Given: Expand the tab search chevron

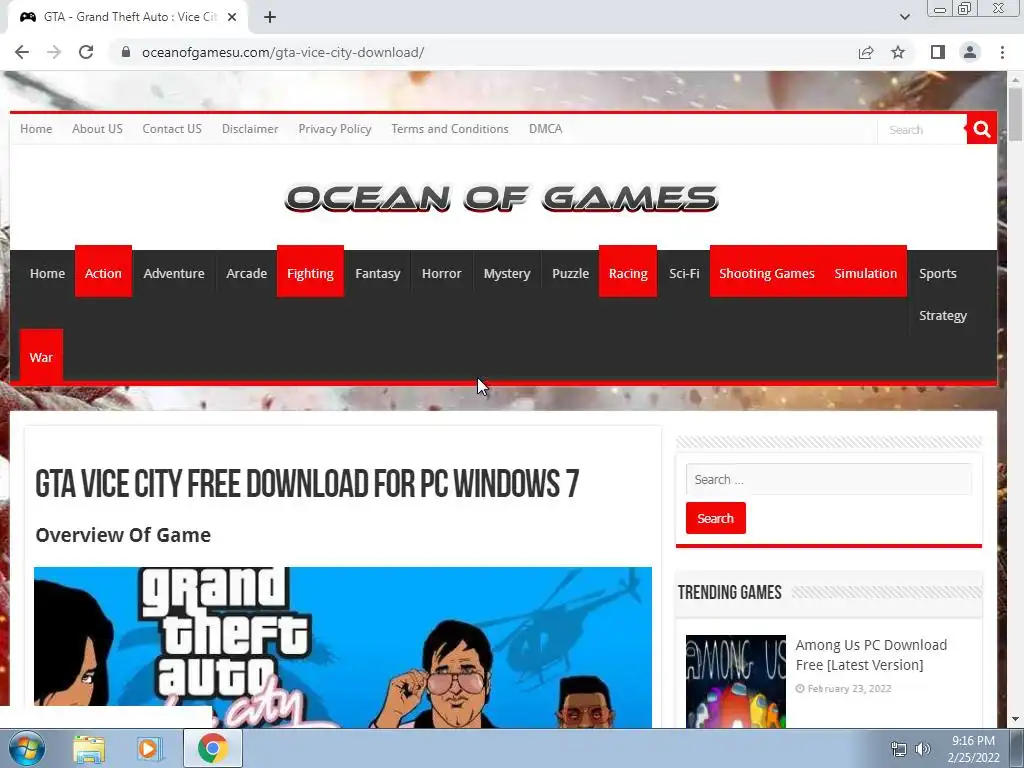Looking at the screenshot, I should pos(904,17).
